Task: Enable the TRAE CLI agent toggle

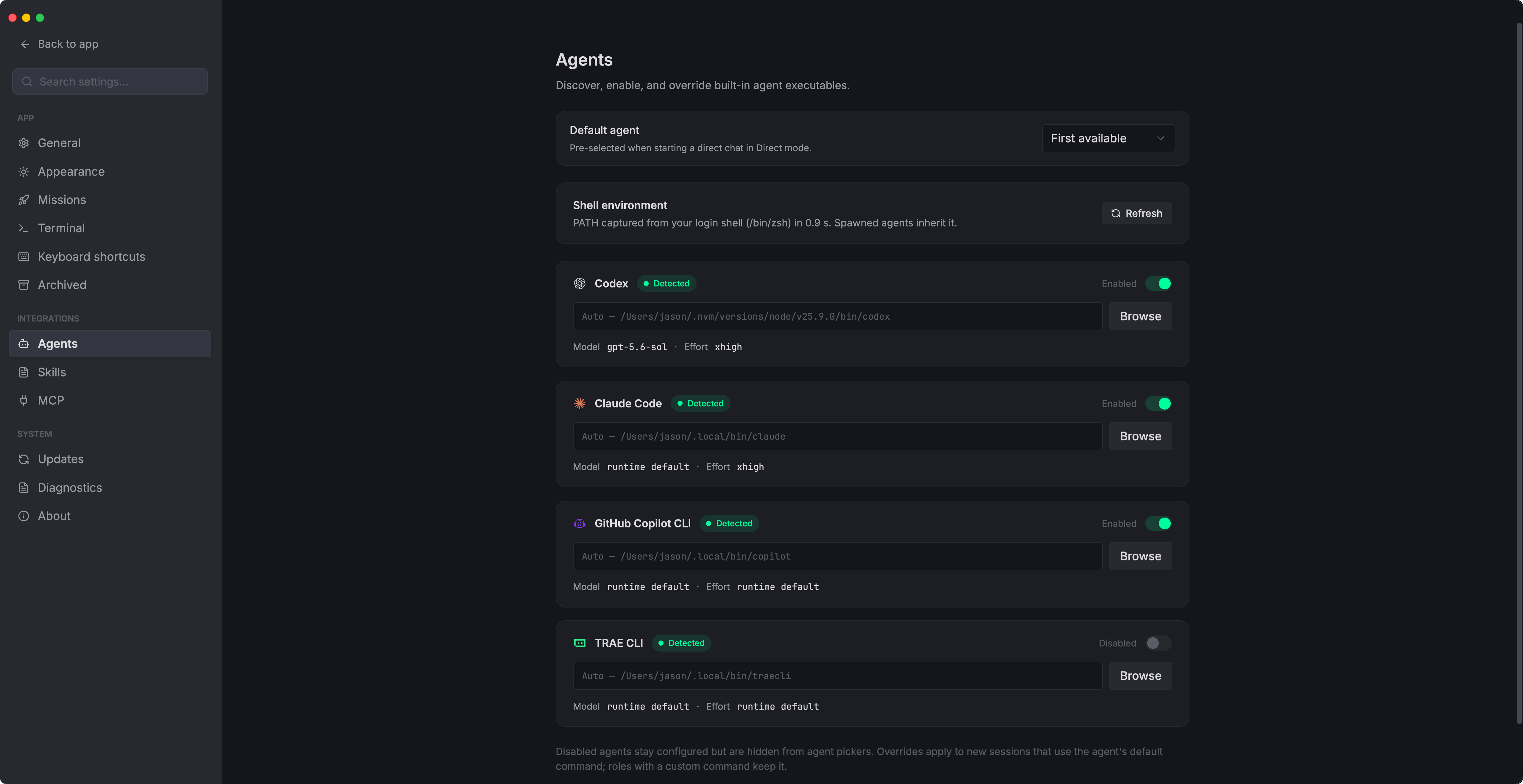Action: pyautogui.click(x=1158, y=643)
